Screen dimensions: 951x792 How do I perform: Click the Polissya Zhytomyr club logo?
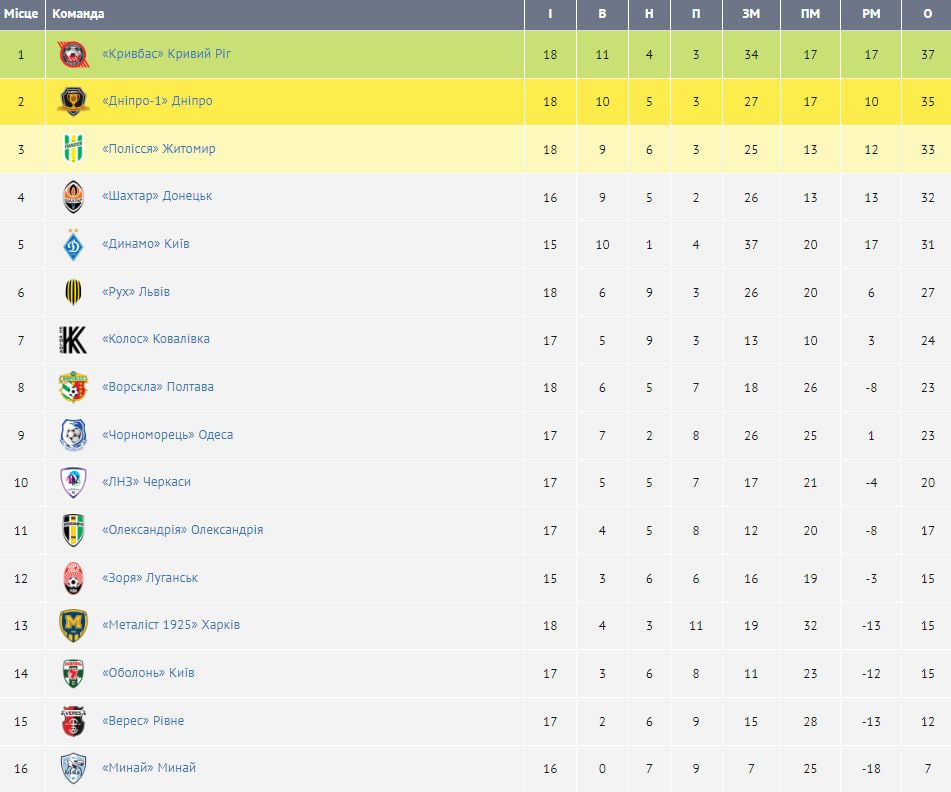pyautogui.click(x=73, y=149)
